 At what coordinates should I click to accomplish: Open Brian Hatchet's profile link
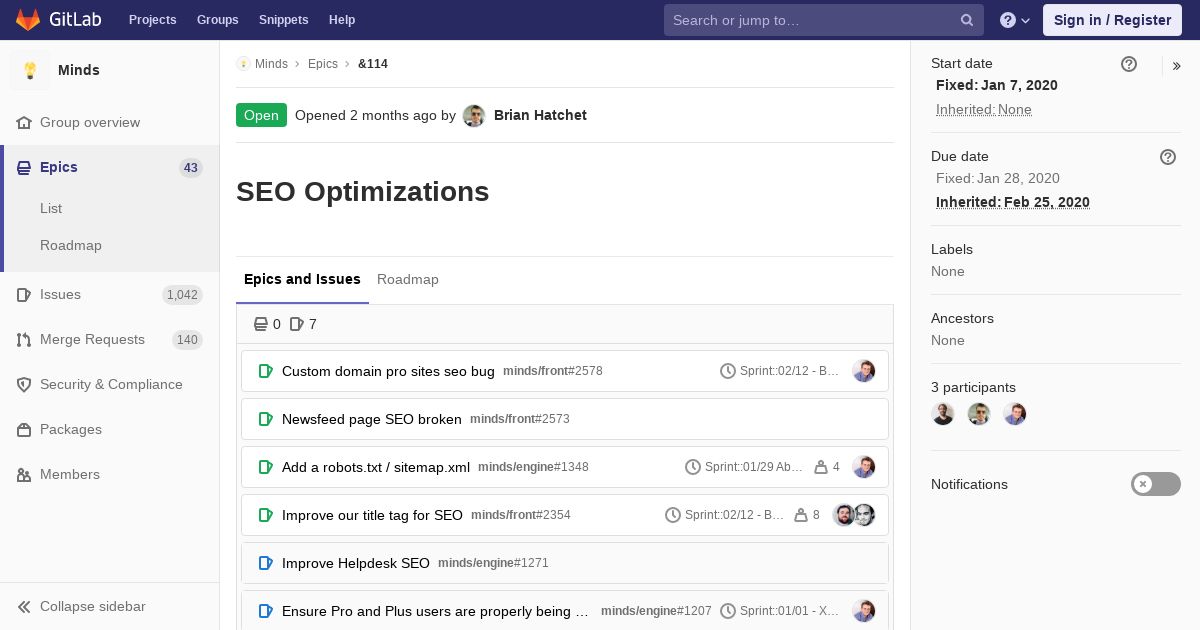(x=540, y=115)
